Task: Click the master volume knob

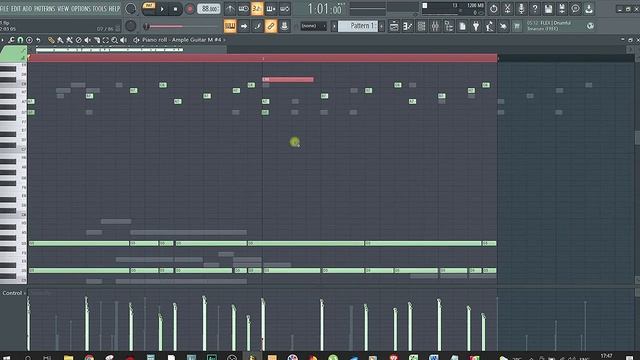Action: coord(131,9)
